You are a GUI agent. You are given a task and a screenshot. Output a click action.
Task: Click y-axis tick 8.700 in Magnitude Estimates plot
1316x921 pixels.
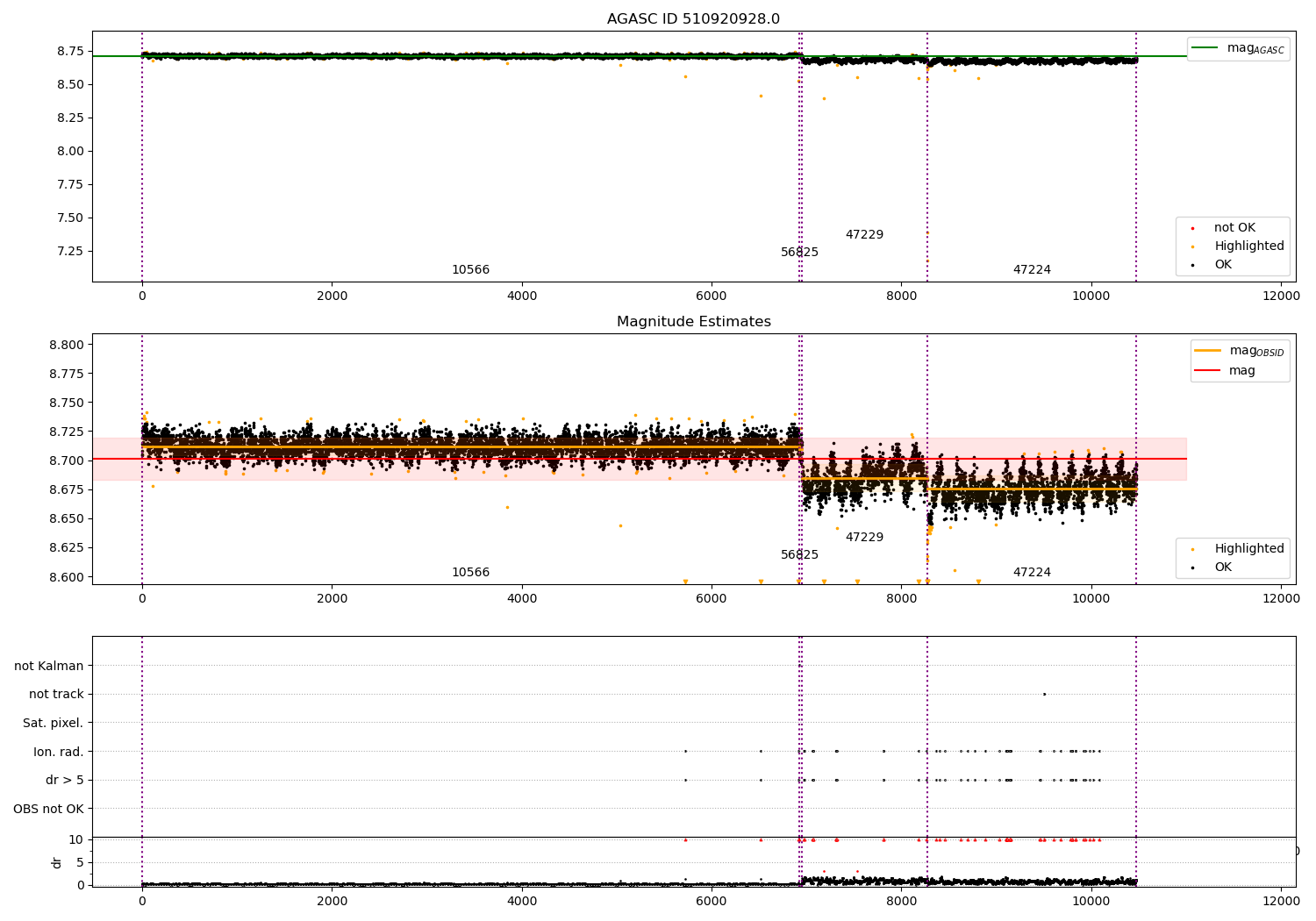tap(68, 460)
